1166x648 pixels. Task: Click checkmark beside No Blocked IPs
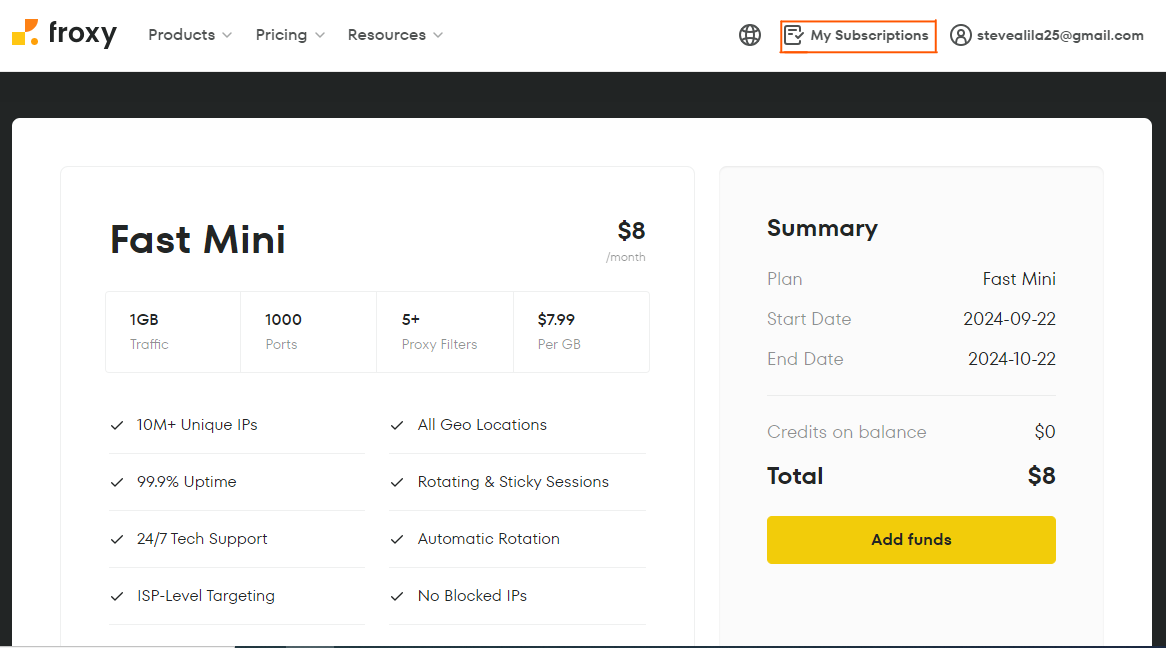click(397, 596)
